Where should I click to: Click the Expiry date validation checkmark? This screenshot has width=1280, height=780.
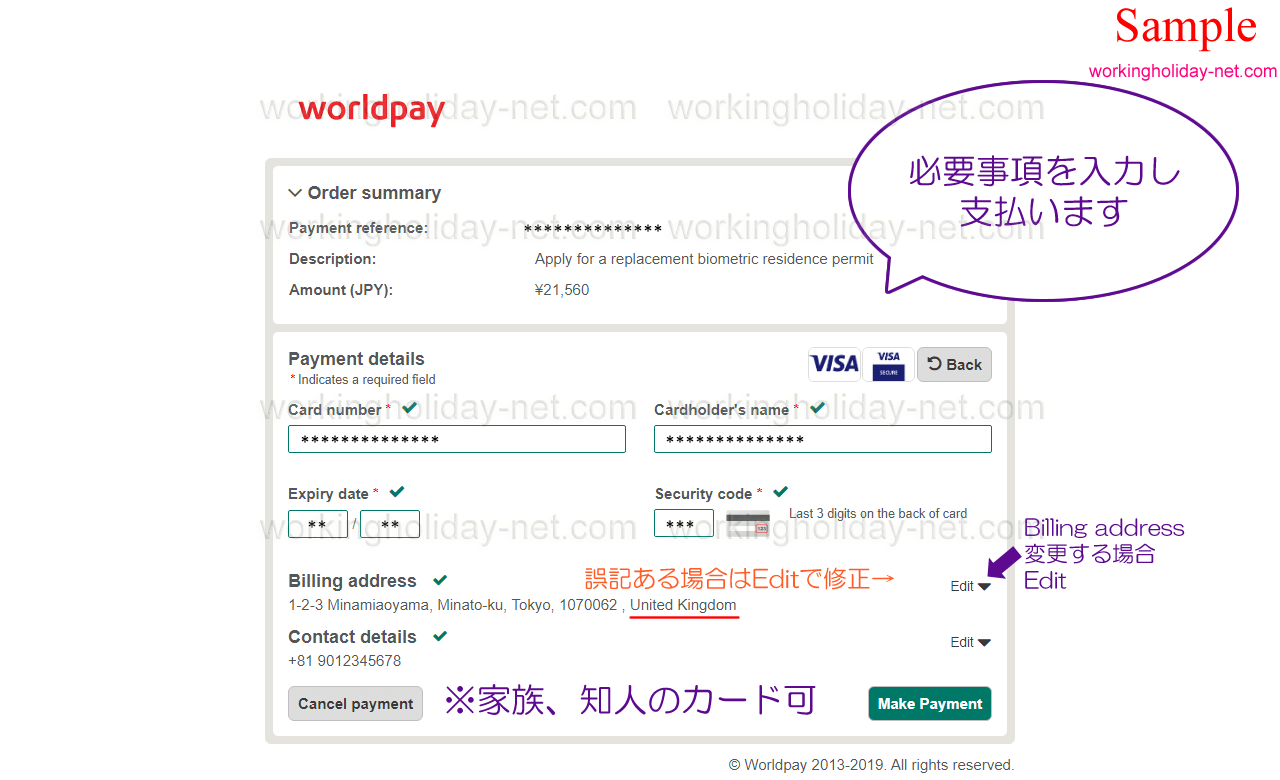coord(397,492)
